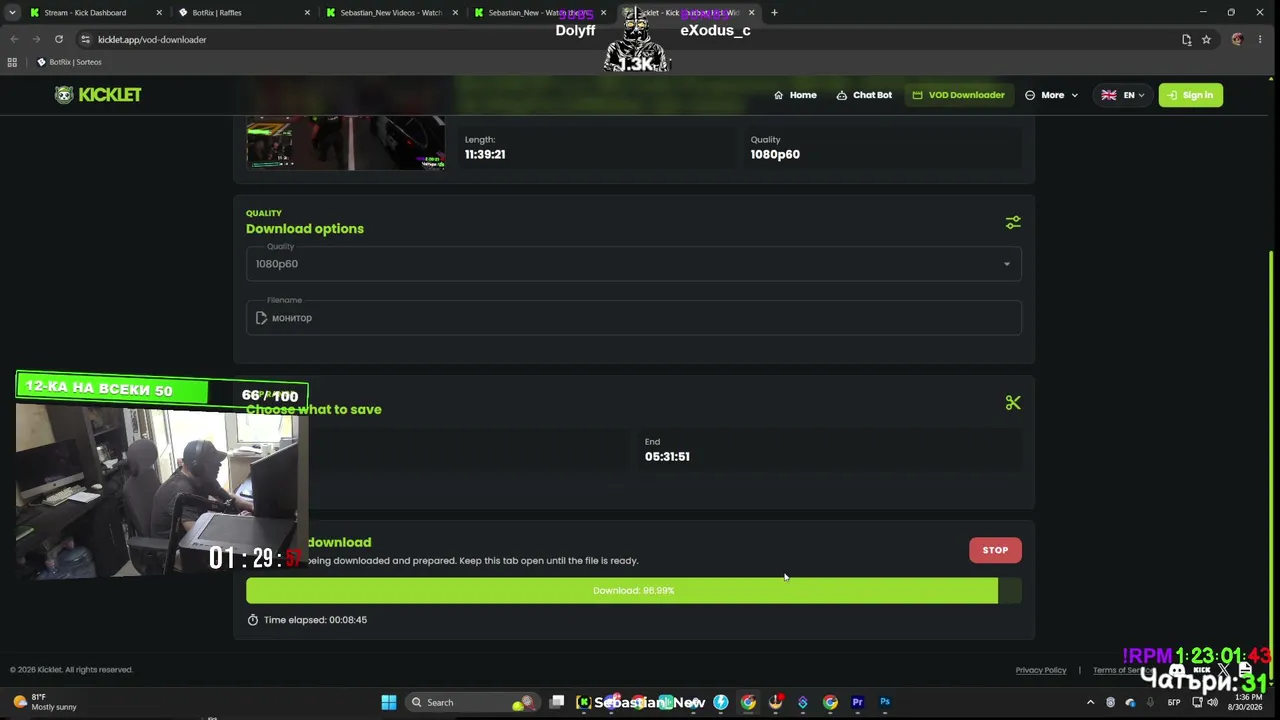Click the Kicklet logo
Screen dimensions: 1280x720
point(98,95)
